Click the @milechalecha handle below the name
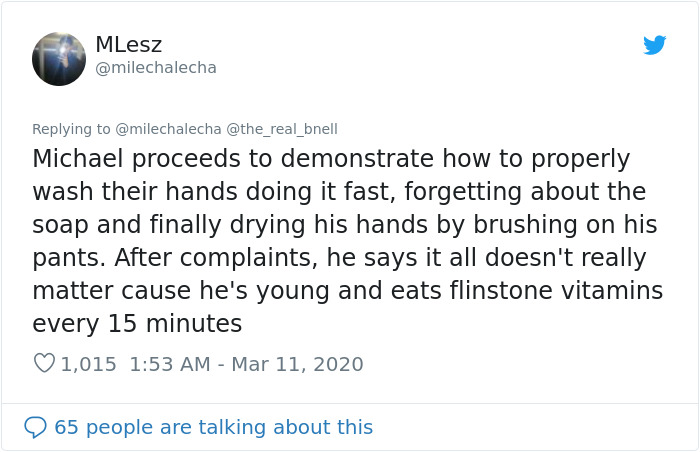This screenshot has width=700, height=452. click(155, 68)
